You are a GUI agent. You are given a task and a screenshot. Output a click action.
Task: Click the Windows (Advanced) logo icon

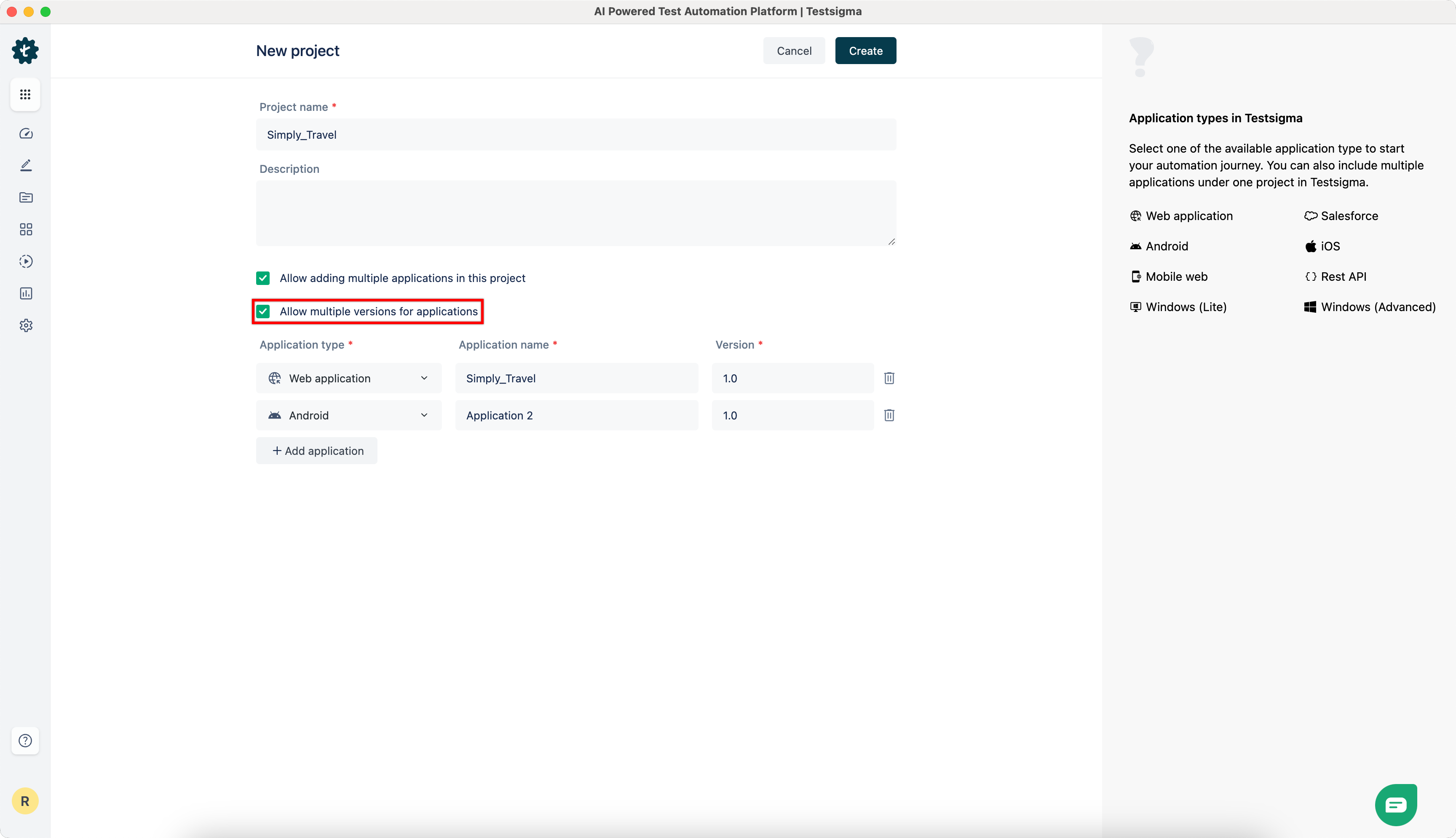coord(1310,307)
